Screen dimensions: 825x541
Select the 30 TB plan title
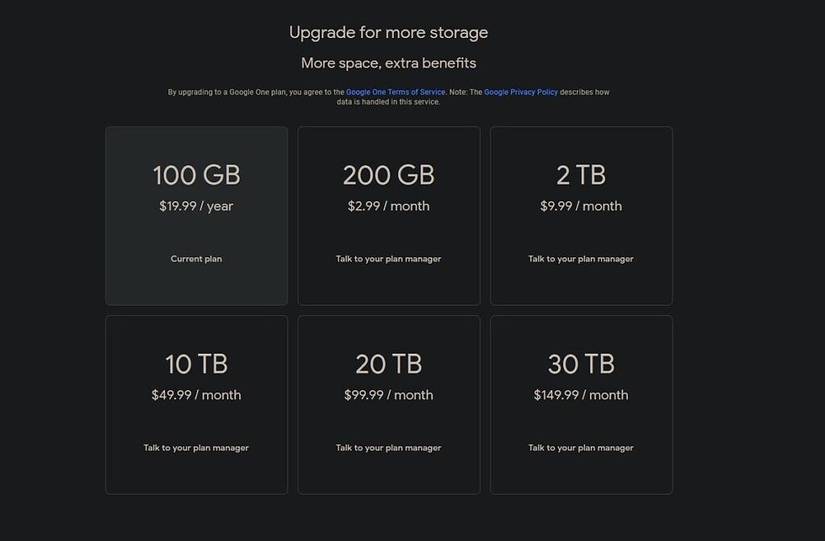click(581, 363)
